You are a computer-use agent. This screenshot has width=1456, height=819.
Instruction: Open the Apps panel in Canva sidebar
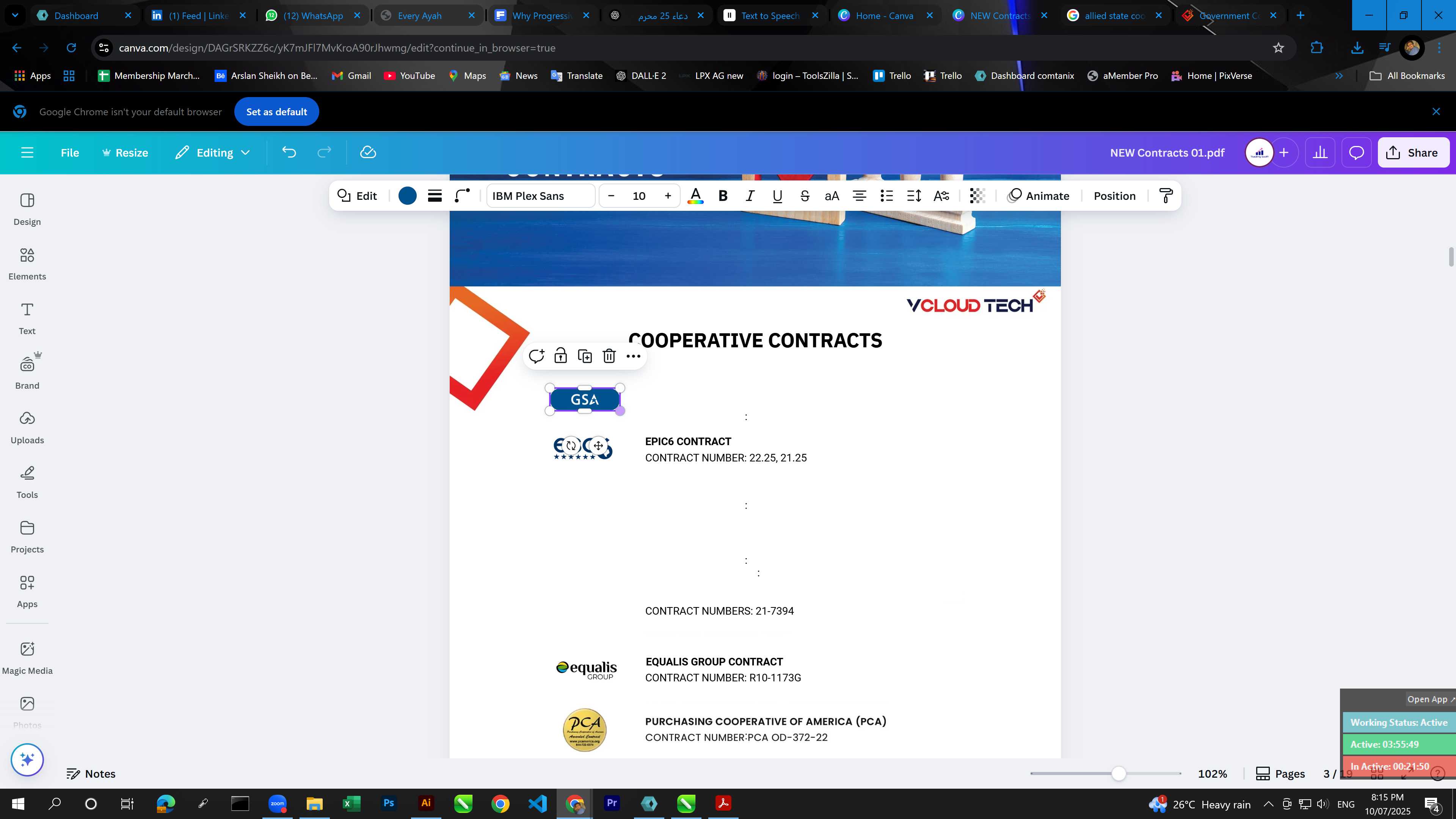click(27, 592)
